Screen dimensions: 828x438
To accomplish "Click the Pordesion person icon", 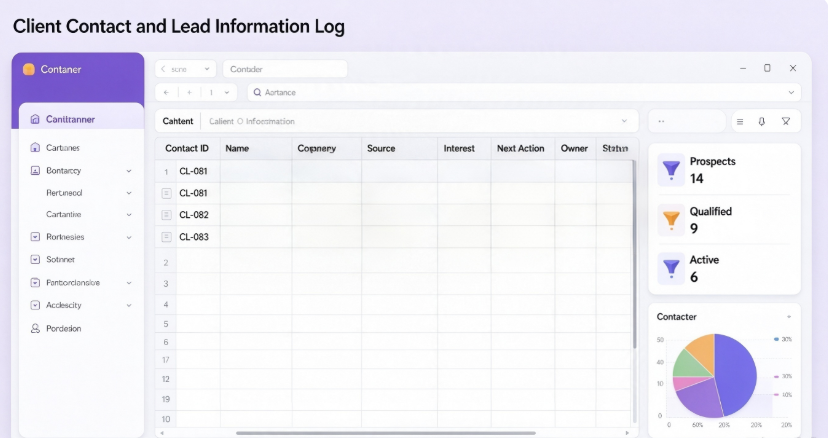I will coord(35,328).
